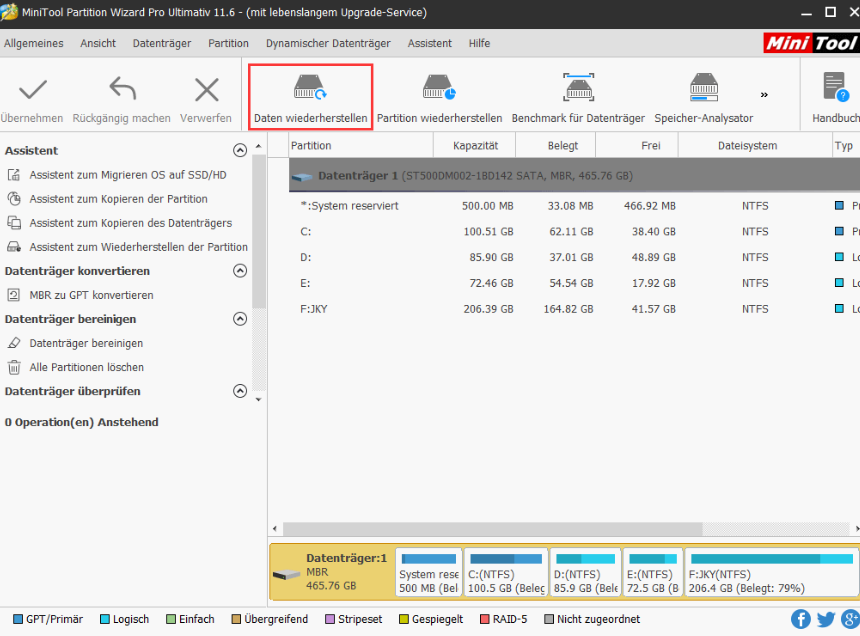
Task: Open the Speicher-Analysator tool
Action: point(704,97)
